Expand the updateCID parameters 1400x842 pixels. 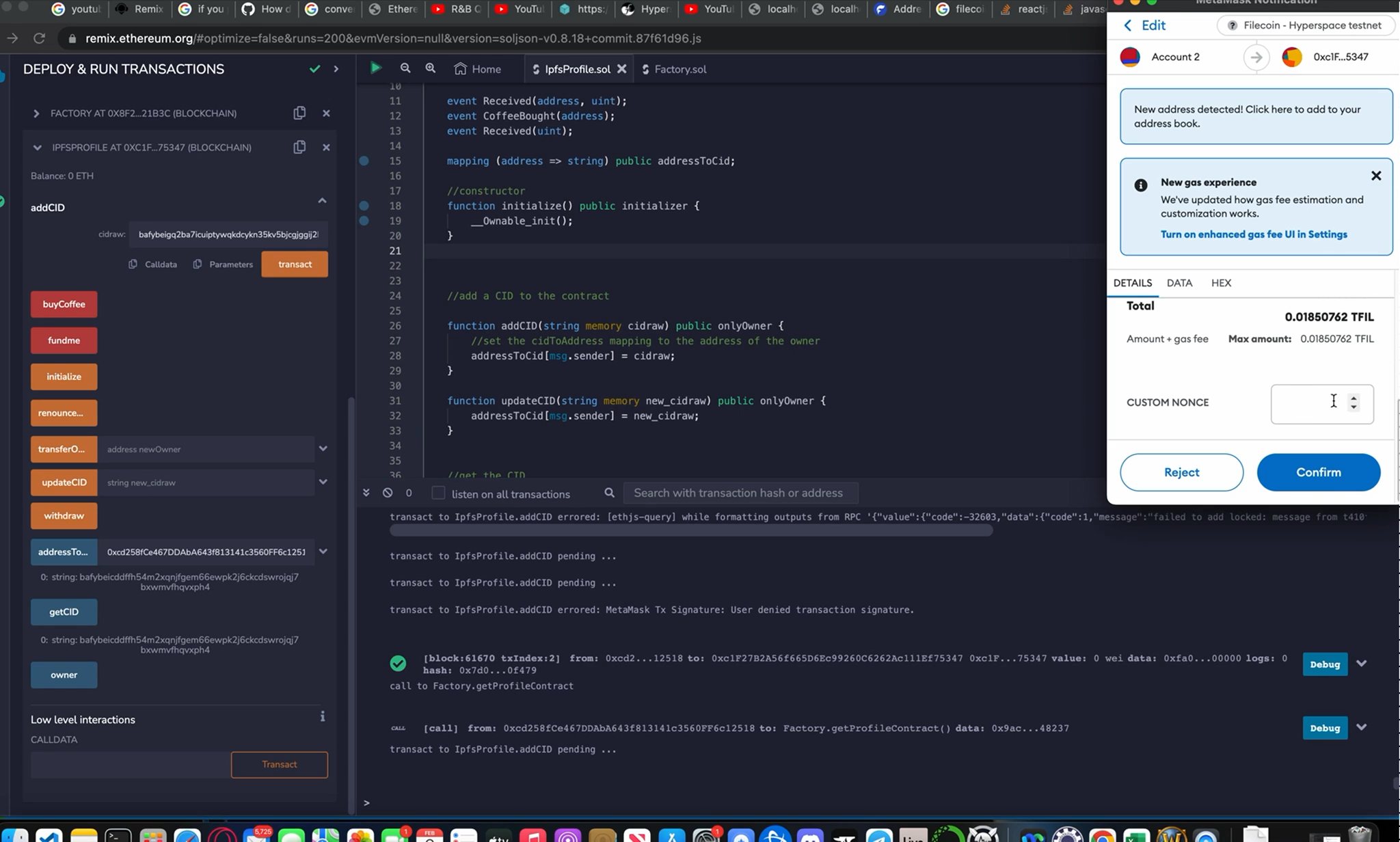323,482
